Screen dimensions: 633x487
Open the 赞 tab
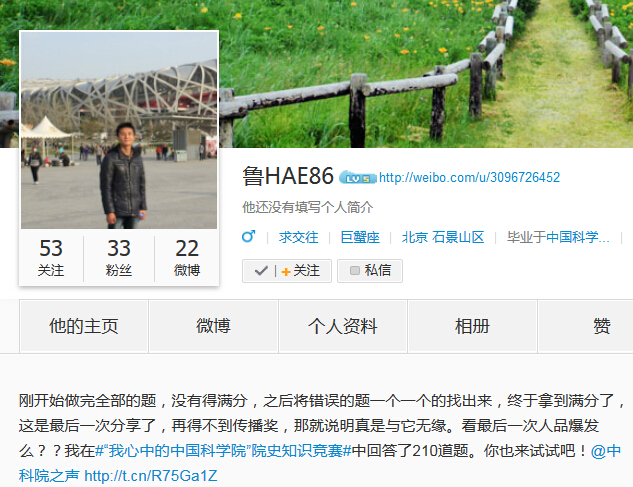(x=602, y=326)
